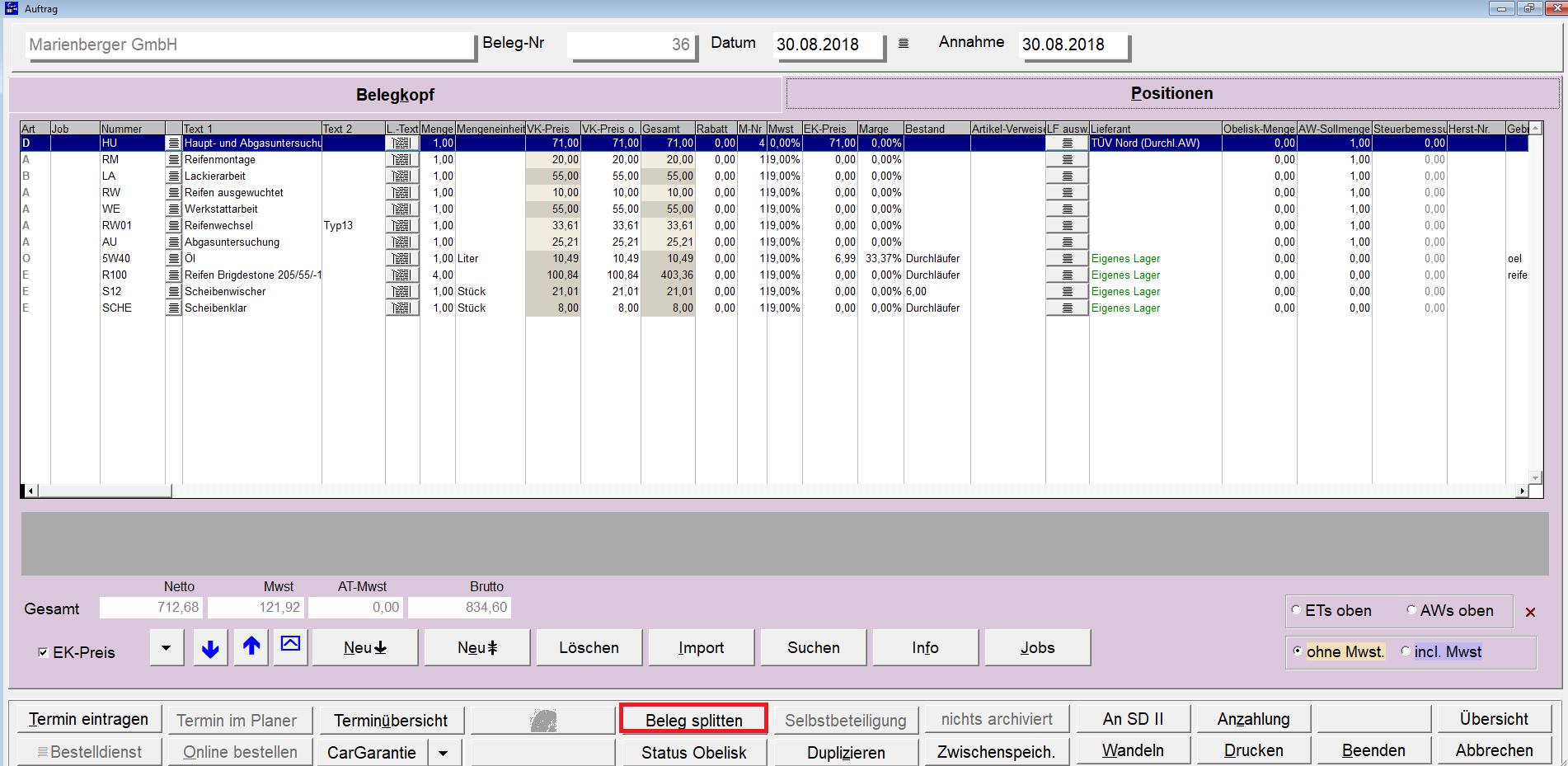1568x766 pixels.
Task: Click the red X beside AWs oben
Action: pyautogui.click(x=1530, y=612)
